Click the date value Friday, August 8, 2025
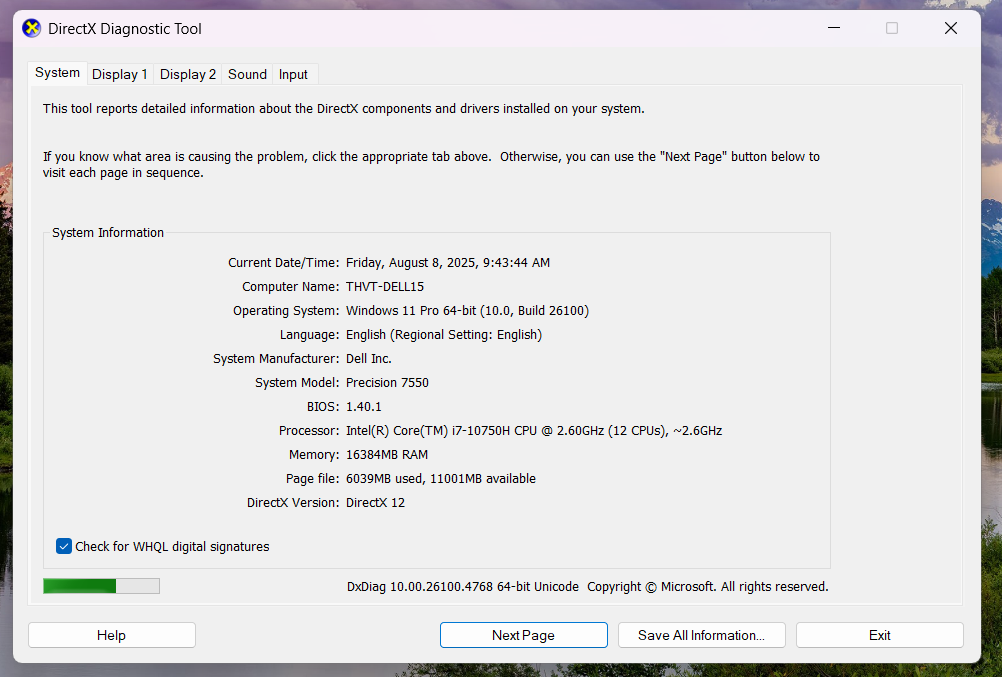 coord(448,262)
